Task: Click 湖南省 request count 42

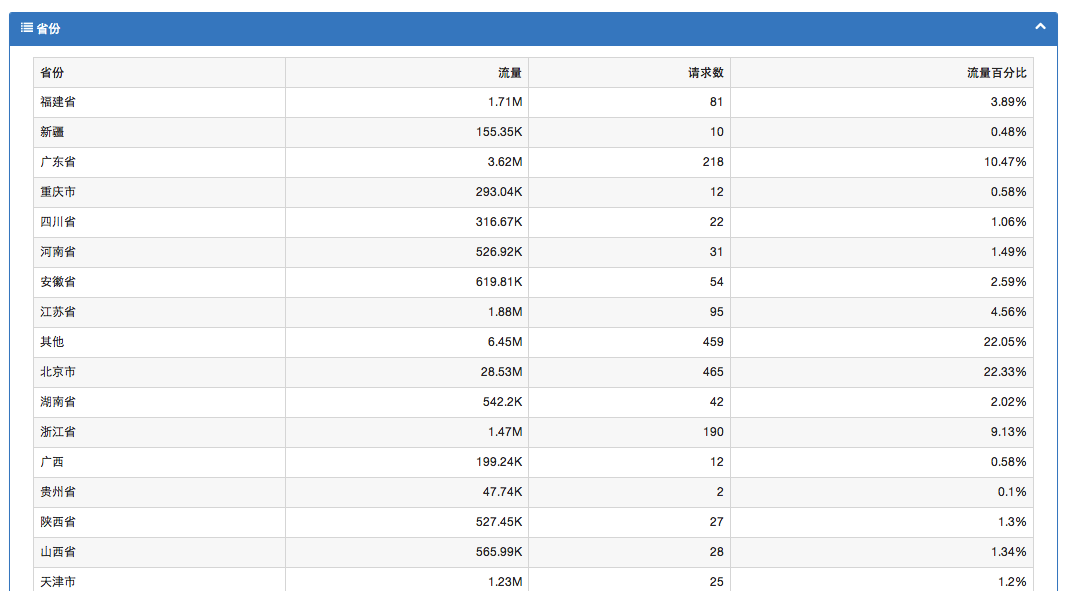Action: point(717,402)
